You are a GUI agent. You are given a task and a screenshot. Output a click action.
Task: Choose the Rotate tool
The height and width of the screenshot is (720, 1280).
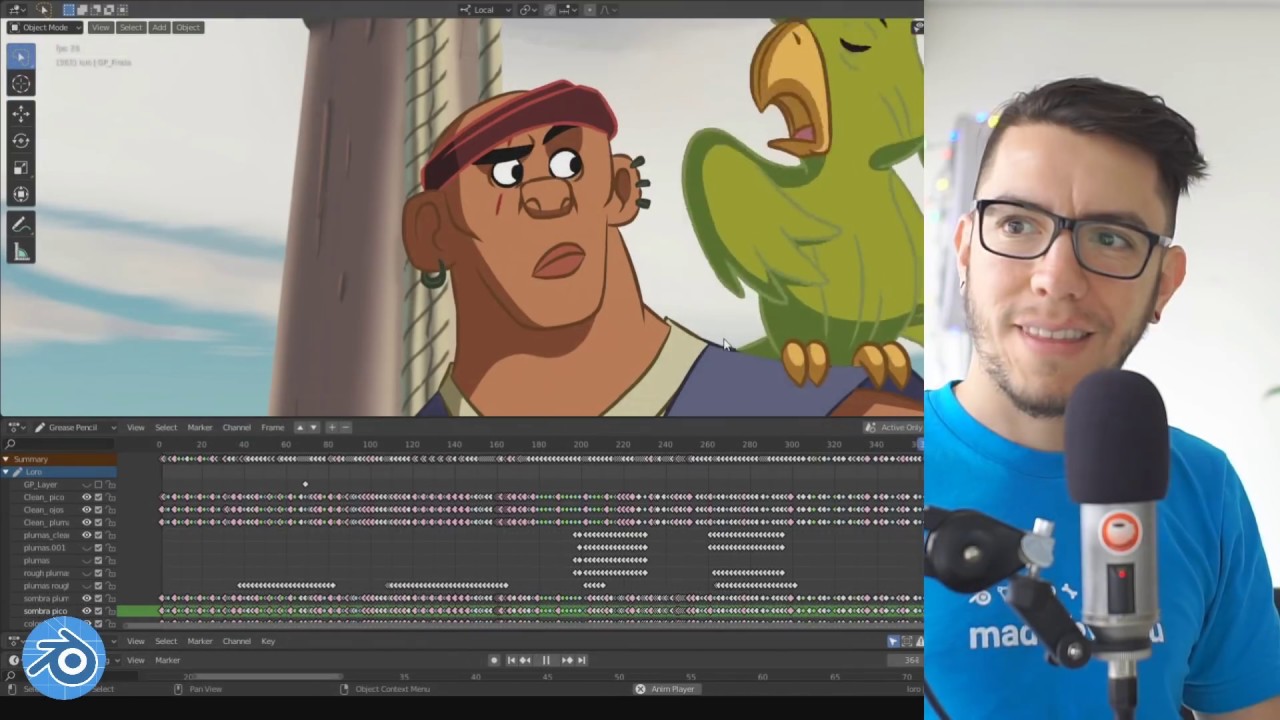pyautogui.click(x=21, y=141)
